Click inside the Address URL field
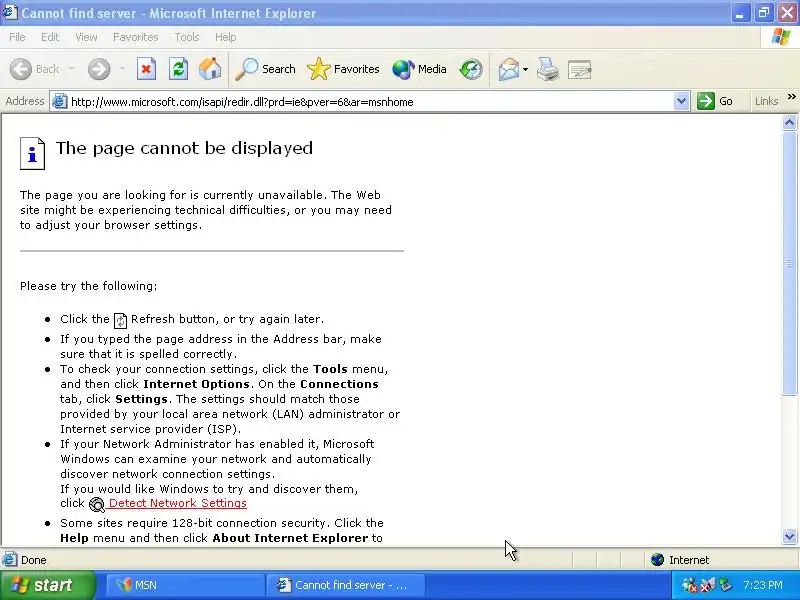Screen dimensions: 800x600 370,102
